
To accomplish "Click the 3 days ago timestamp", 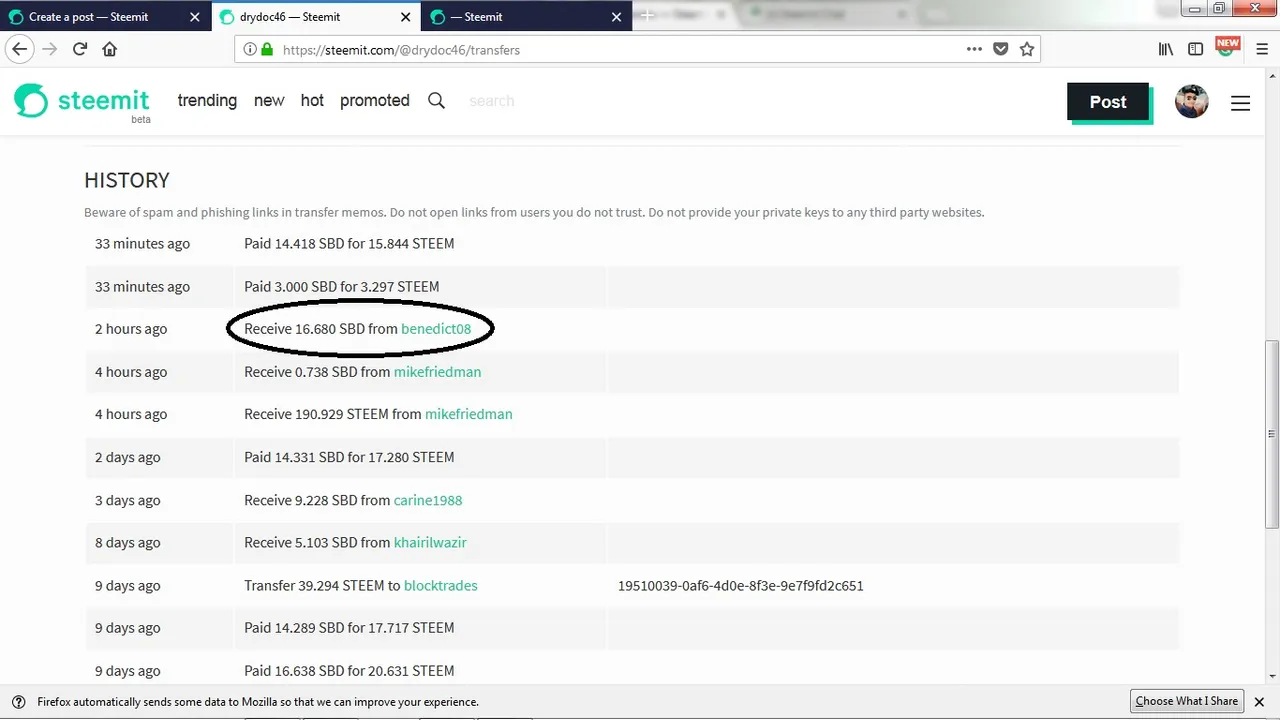I will (x=128, y=500).
